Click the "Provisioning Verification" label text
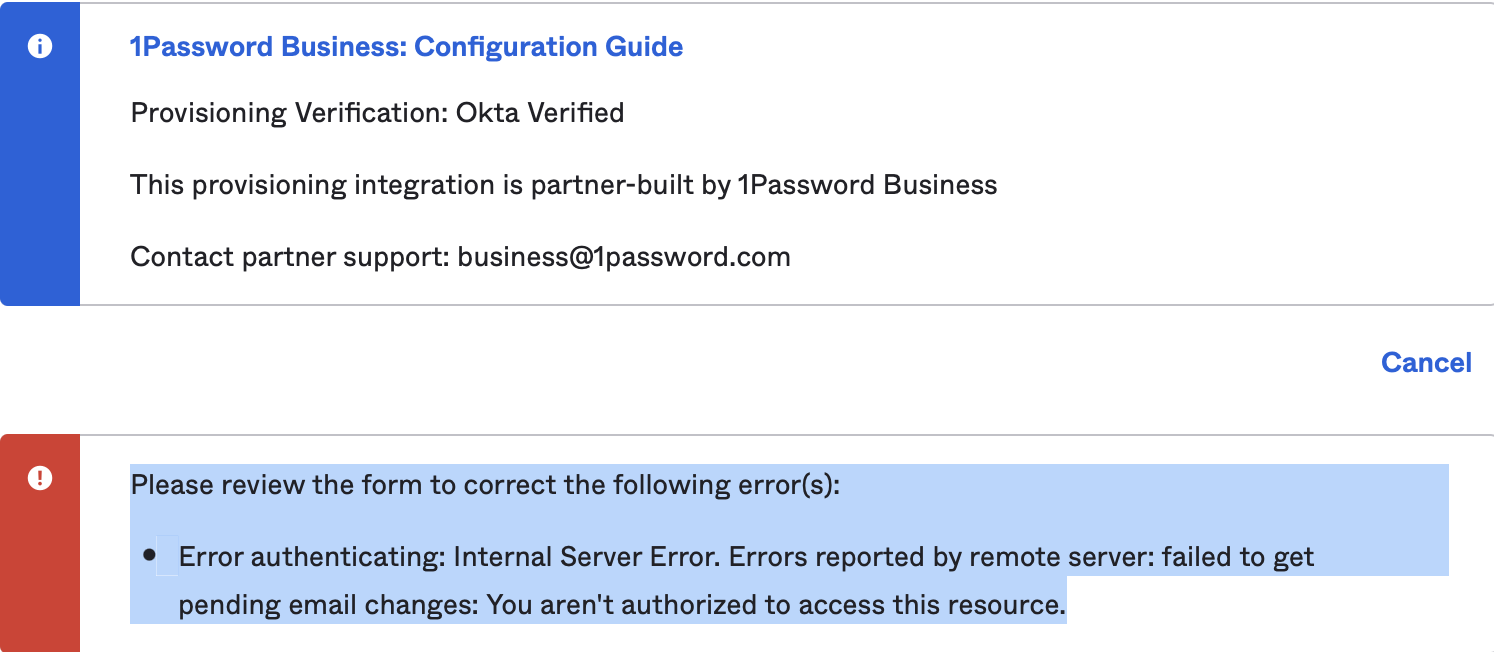Viewport: 1494px width, 652px height. 287,112
